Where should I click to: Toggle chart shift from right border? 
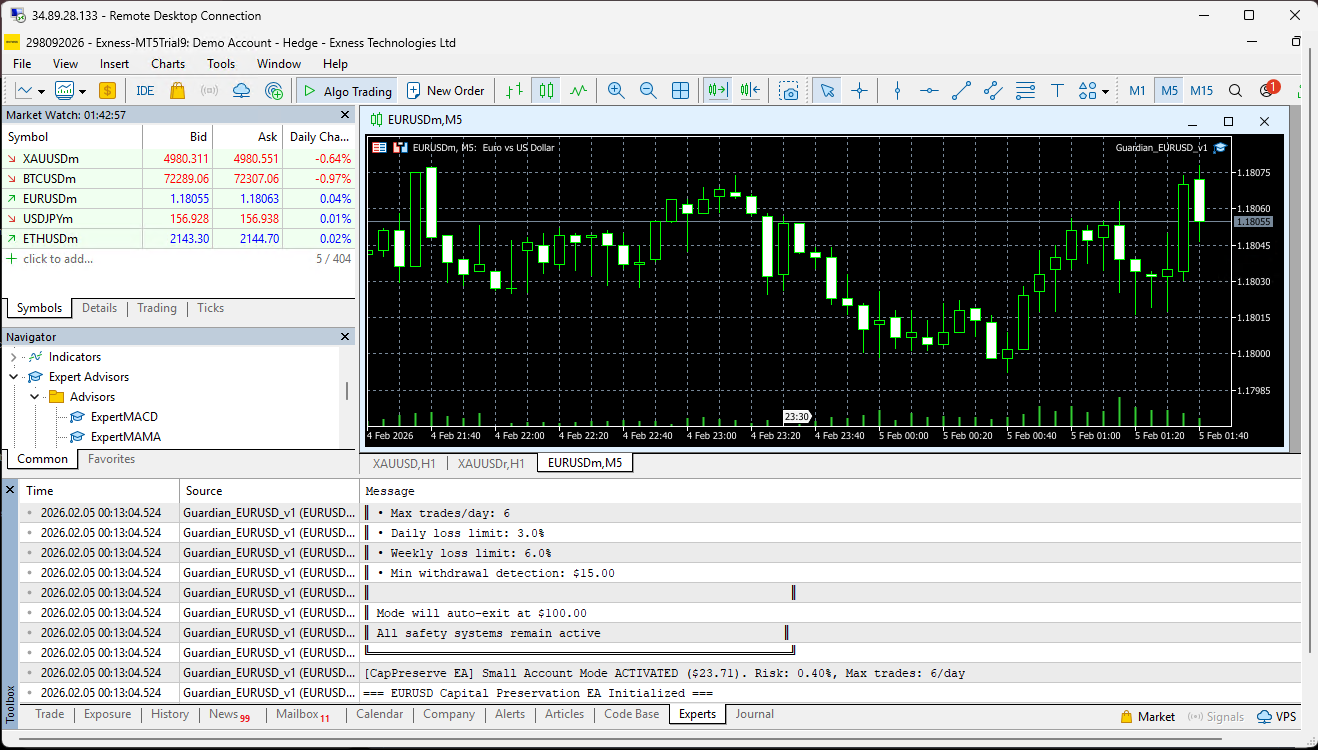750,90
